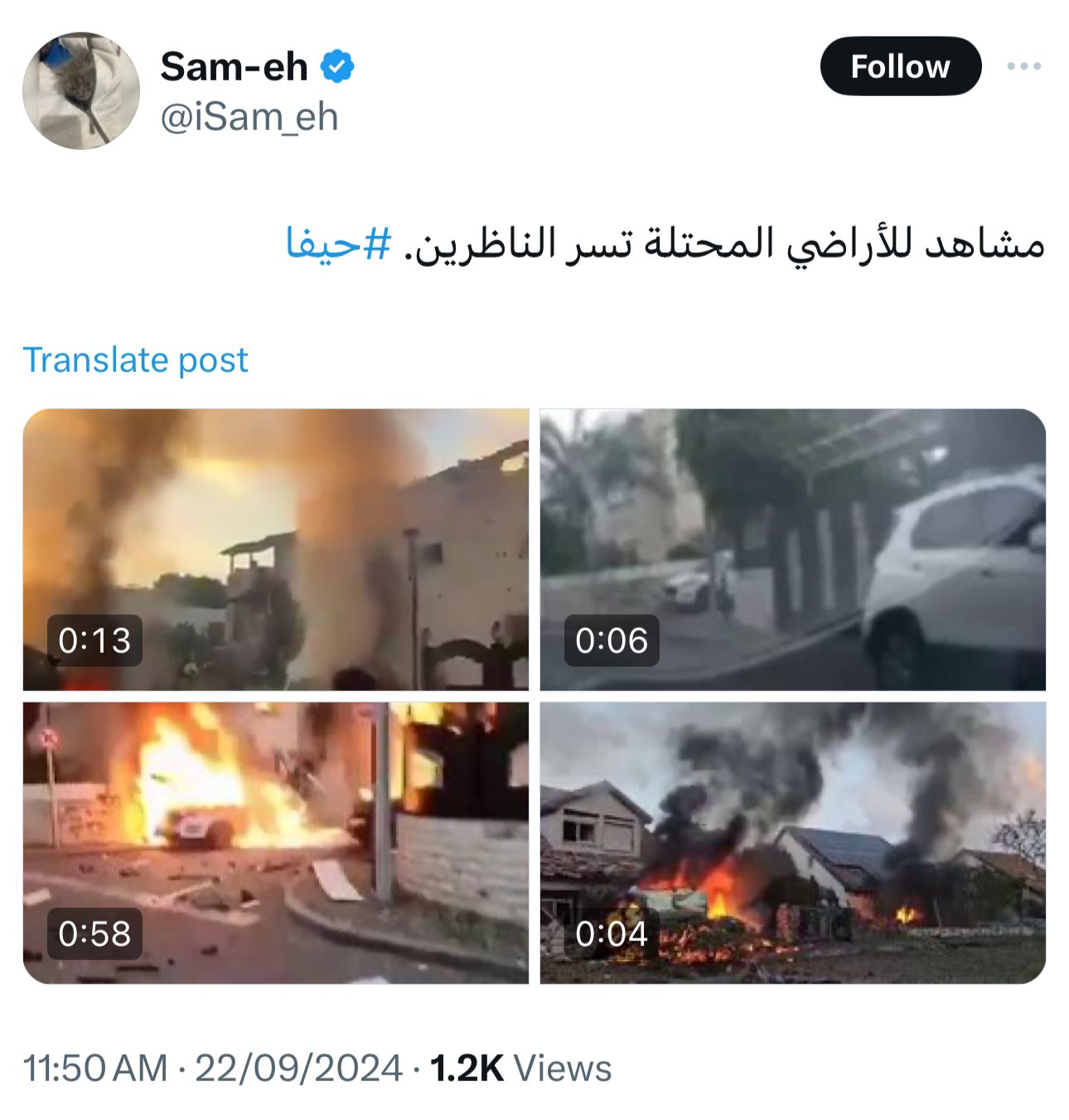Play the 0:13 video of smoke over buildings
The height and width of the screenshot is (1120, 1069).
point(275,549)
